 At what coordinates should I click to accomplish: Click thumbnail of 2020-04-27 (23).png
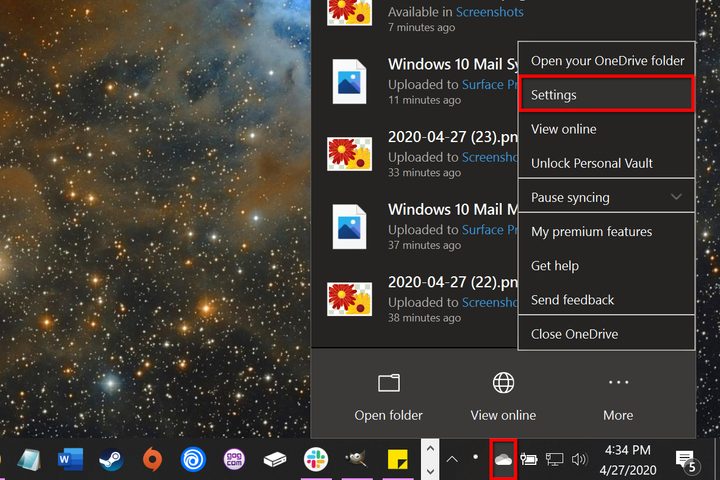pyautogui.click(x=349, y=153)
